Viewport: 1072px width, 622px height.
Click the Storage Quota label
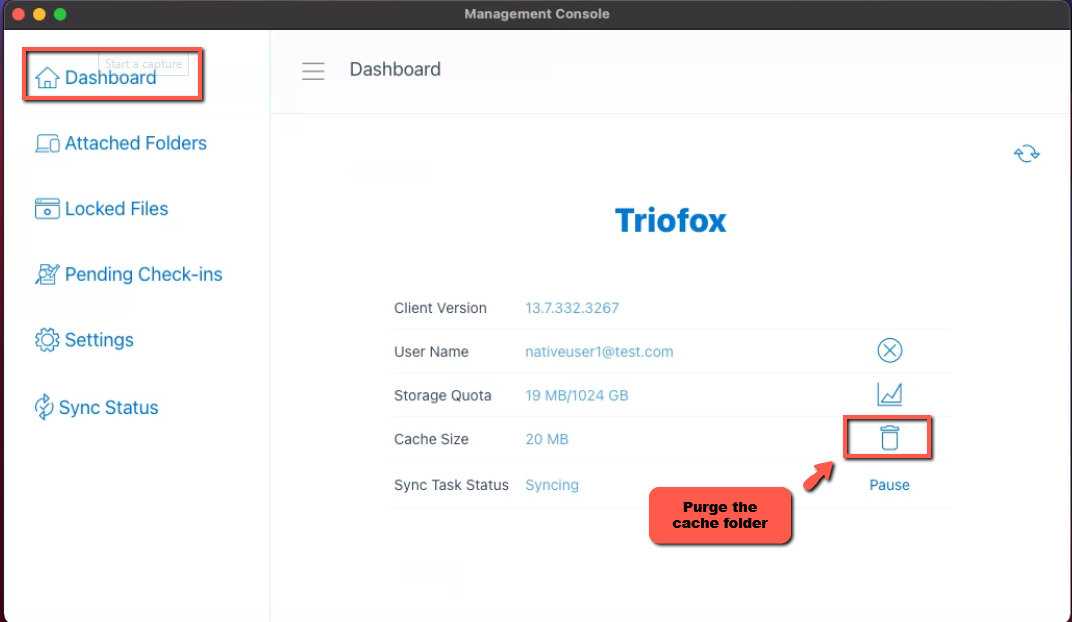[442, 395]
